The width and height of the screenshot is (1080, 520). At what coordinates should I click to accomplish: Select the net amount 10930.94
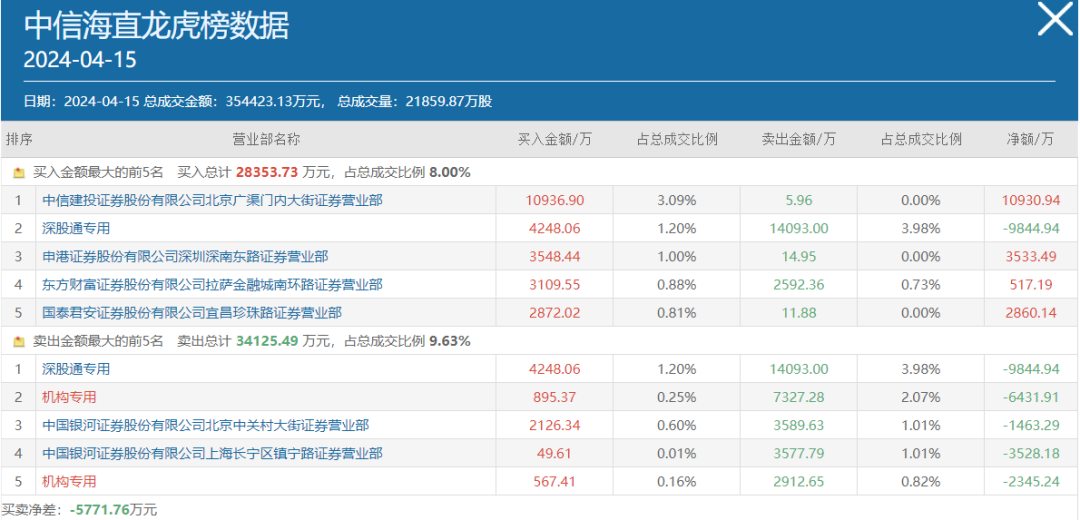pos(1030,200)
